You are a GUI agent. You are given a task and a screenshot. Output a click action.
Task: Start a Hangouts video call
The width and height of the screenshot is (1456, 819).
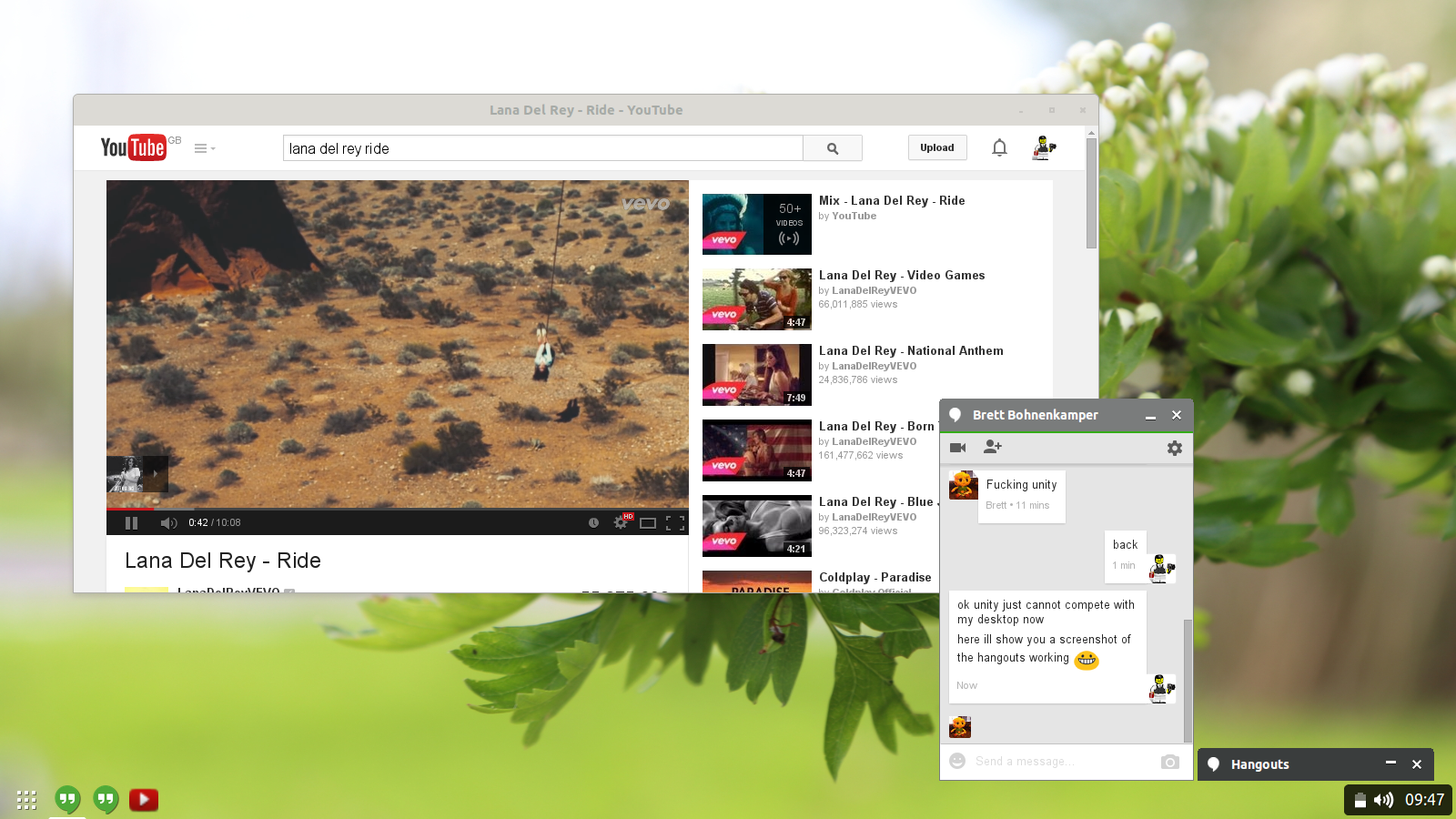958,448
